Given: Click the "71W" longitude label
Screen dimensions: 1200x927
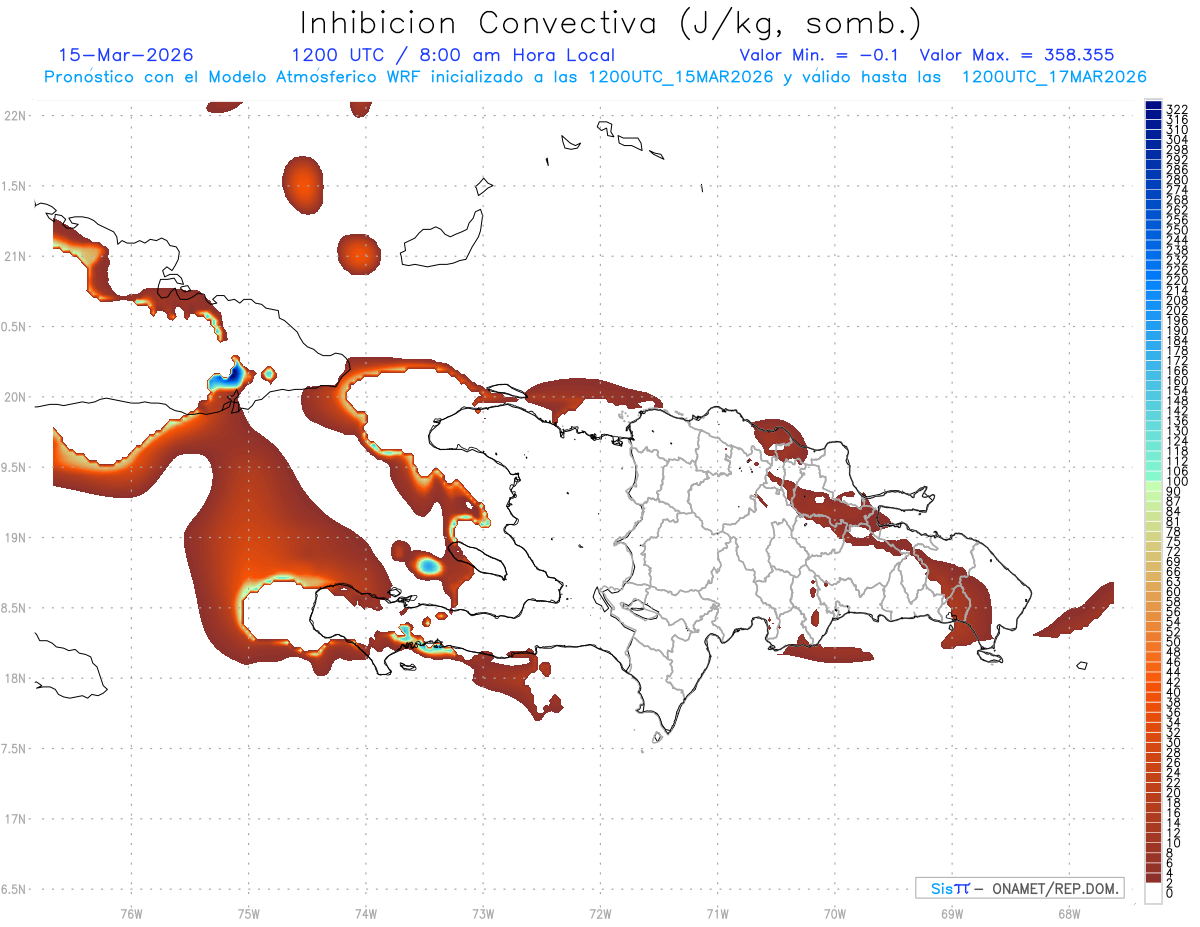Looking at the screenshot, I should [717, 913].
